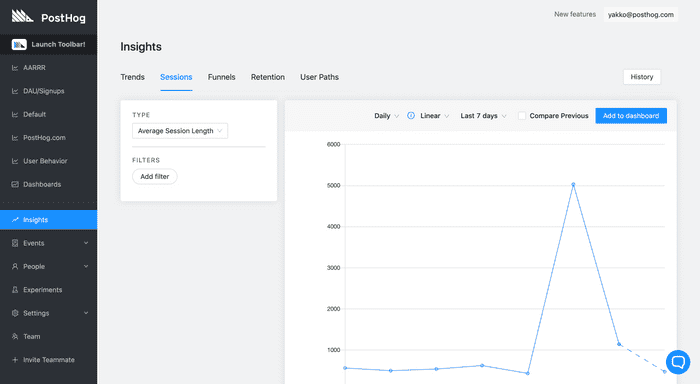The image size is (700, 384).
Task: Open Dashboards from the sidebar icon
Action: pyautogui.click(x=15, y=184)
